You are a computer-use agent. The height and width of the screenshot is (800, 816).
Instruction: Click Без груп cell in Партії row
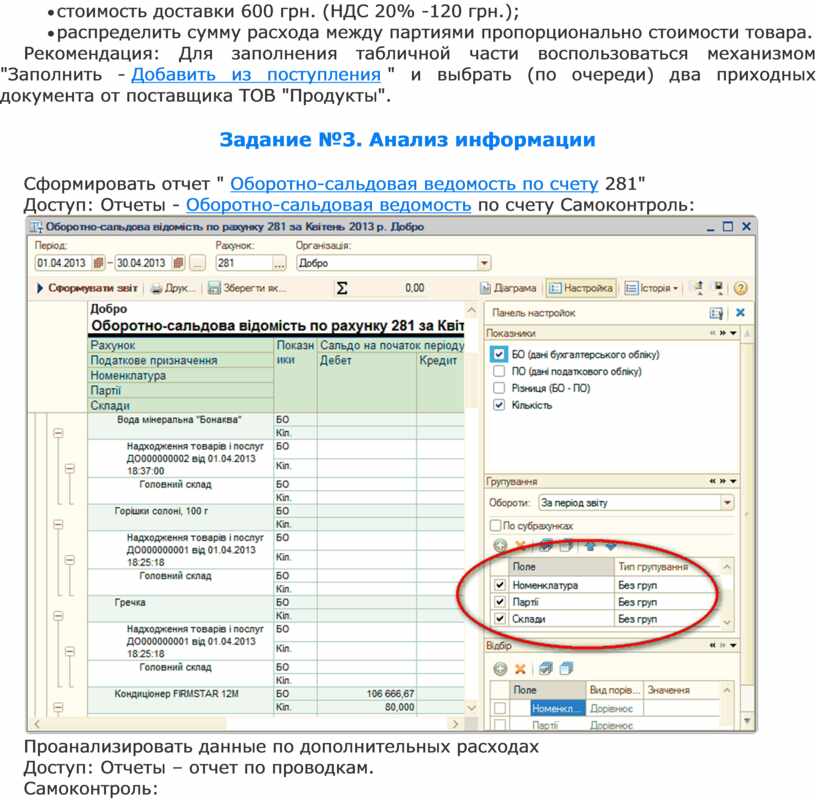667,602
